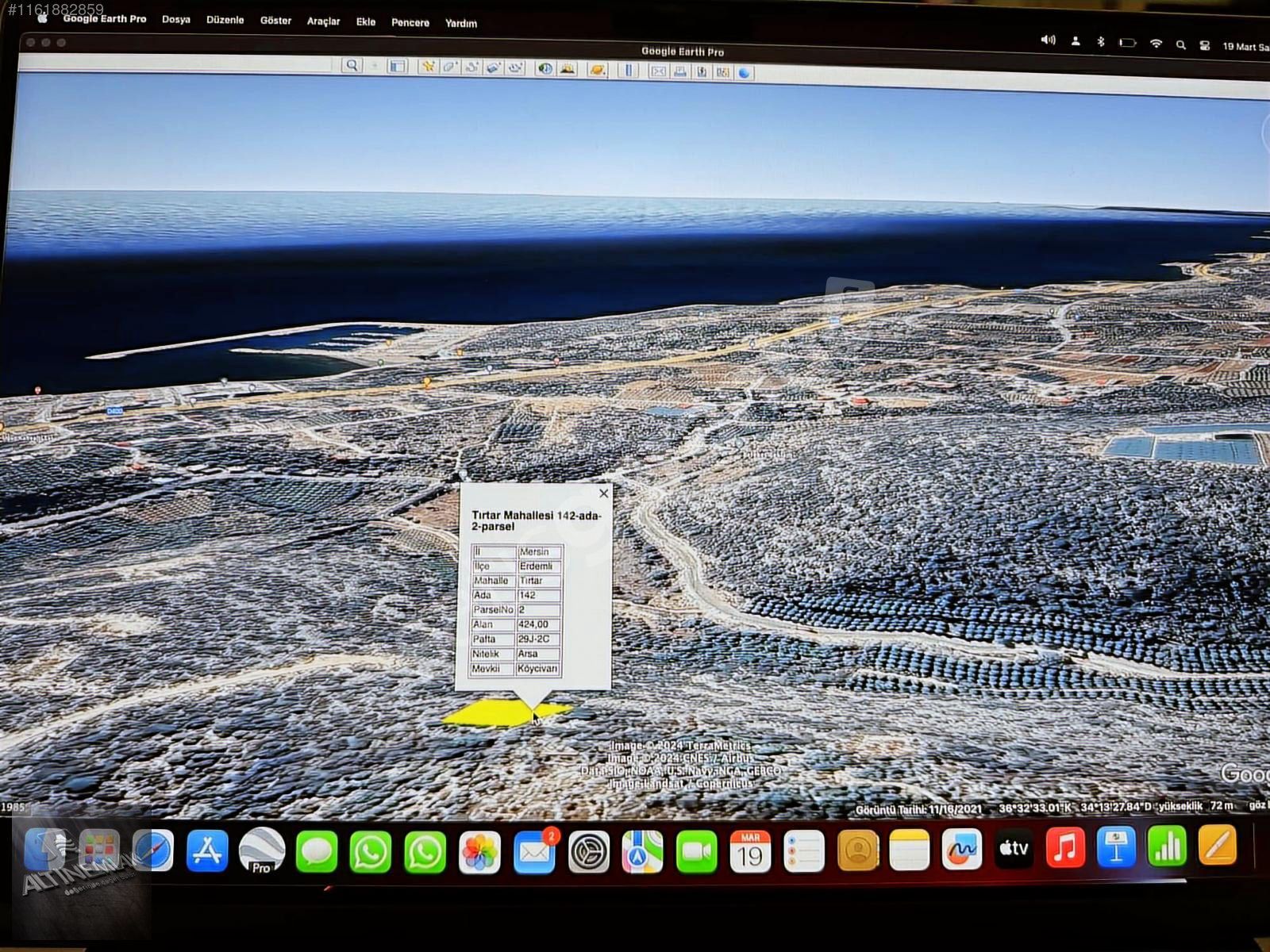Click the Print icon in the toolbar
The height and width of the screenshot is (952, 1270).
pyautogui.click(x=679, y=71)
